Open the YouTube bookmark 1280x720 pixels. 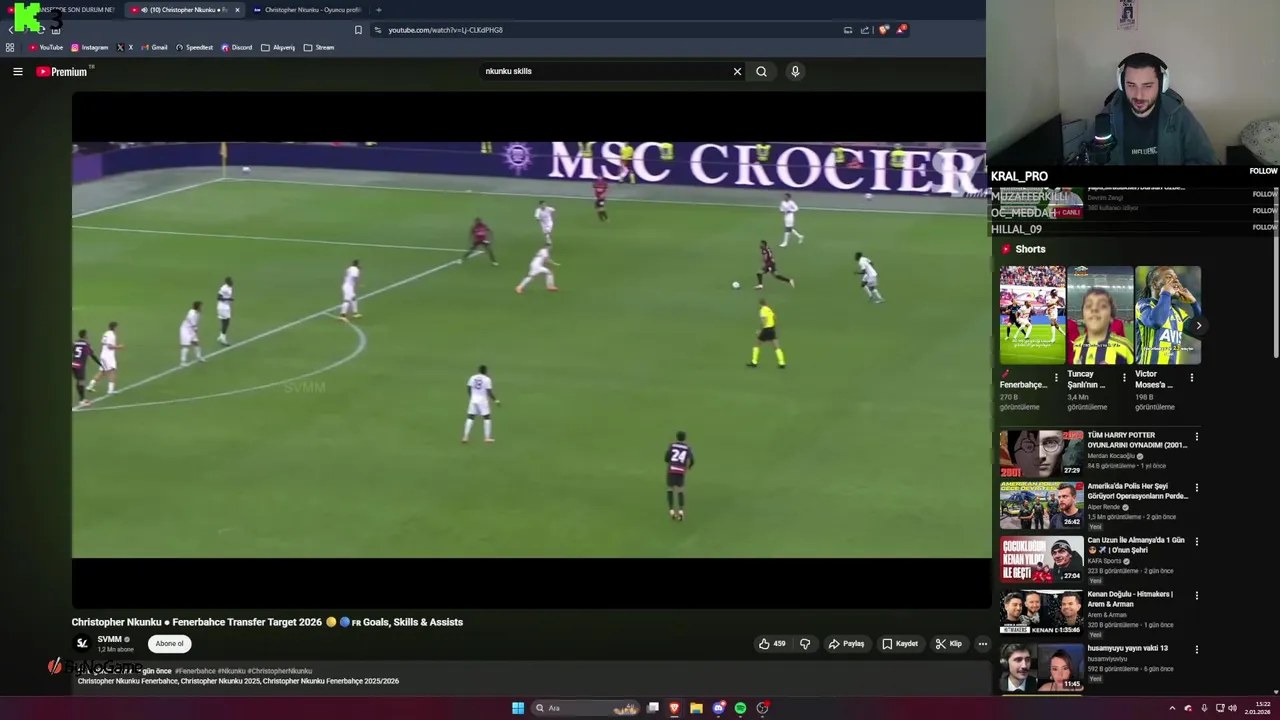click(x=46, y=47)
